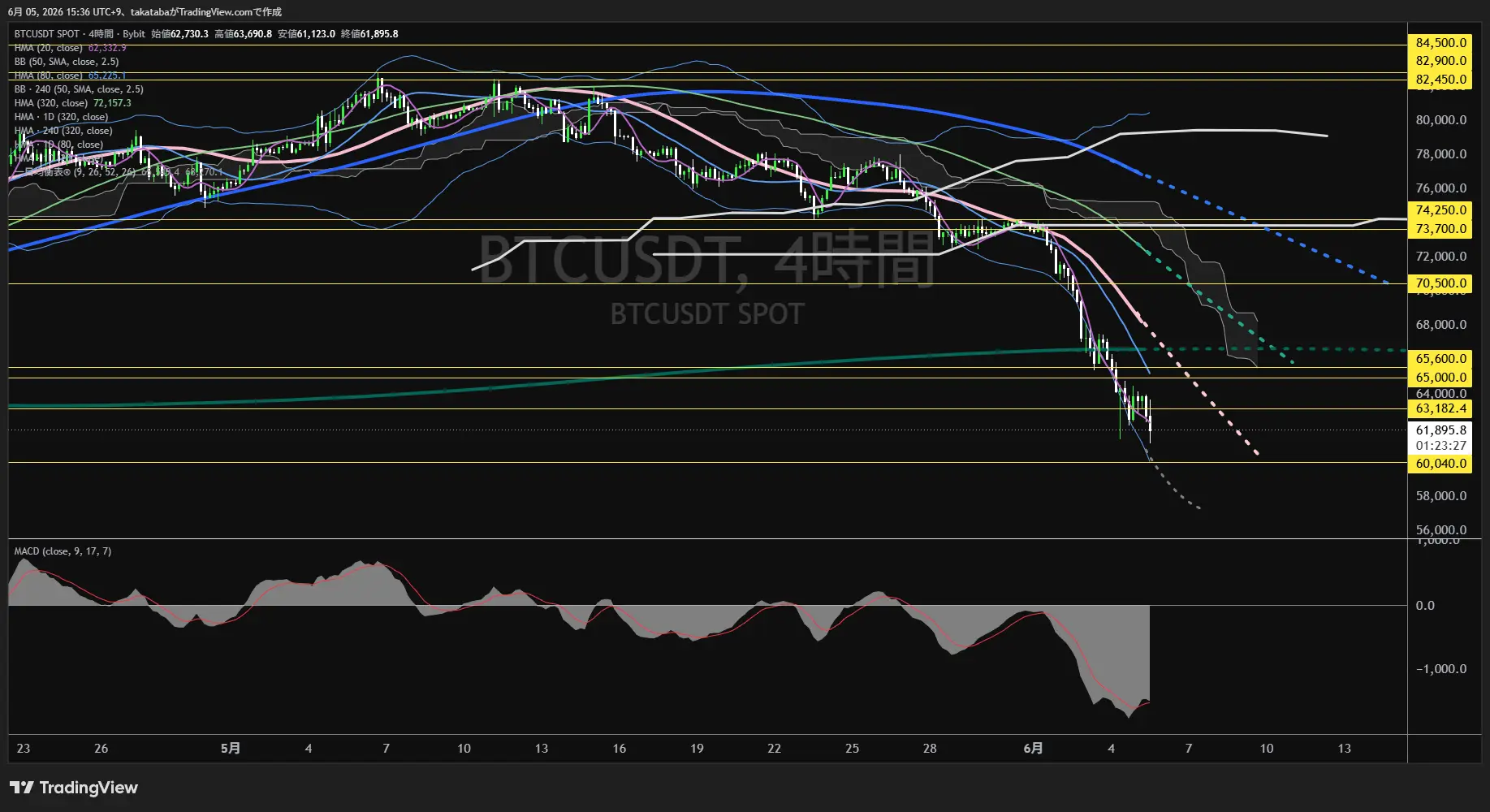Click the 安値 61,123.0 low value
This screenshot has width=1490, height=812.
307,34
